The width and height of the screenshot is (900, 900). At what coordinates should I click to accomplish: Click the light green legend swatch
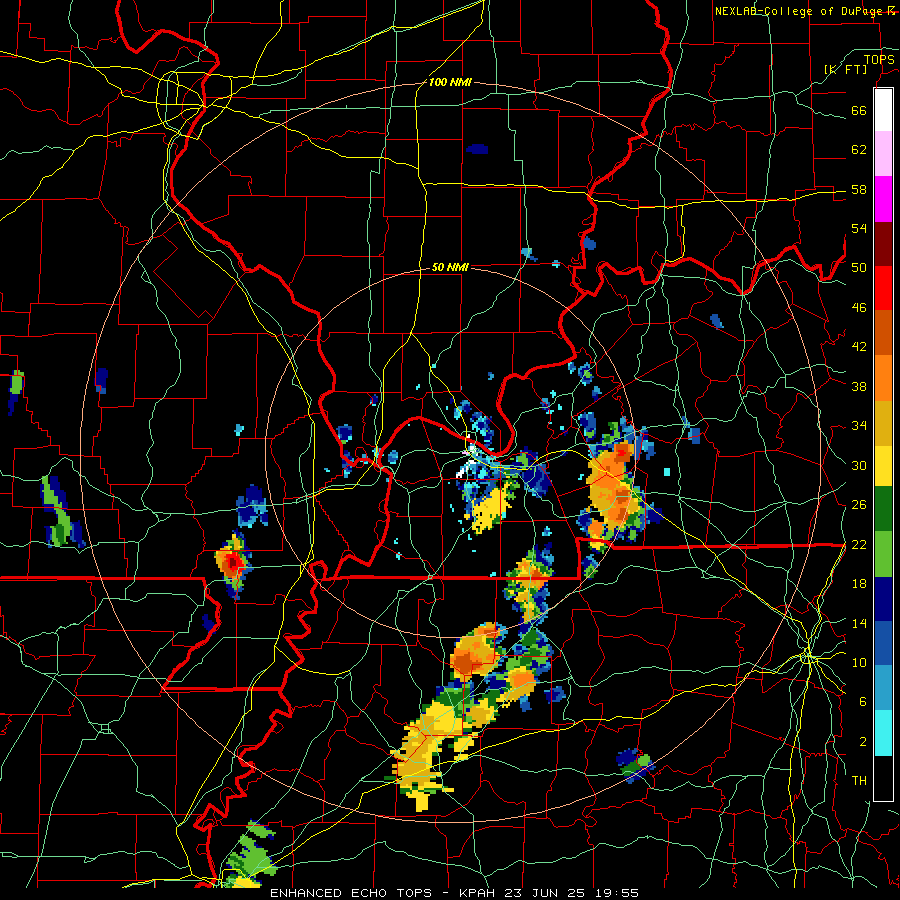point(883,554)
